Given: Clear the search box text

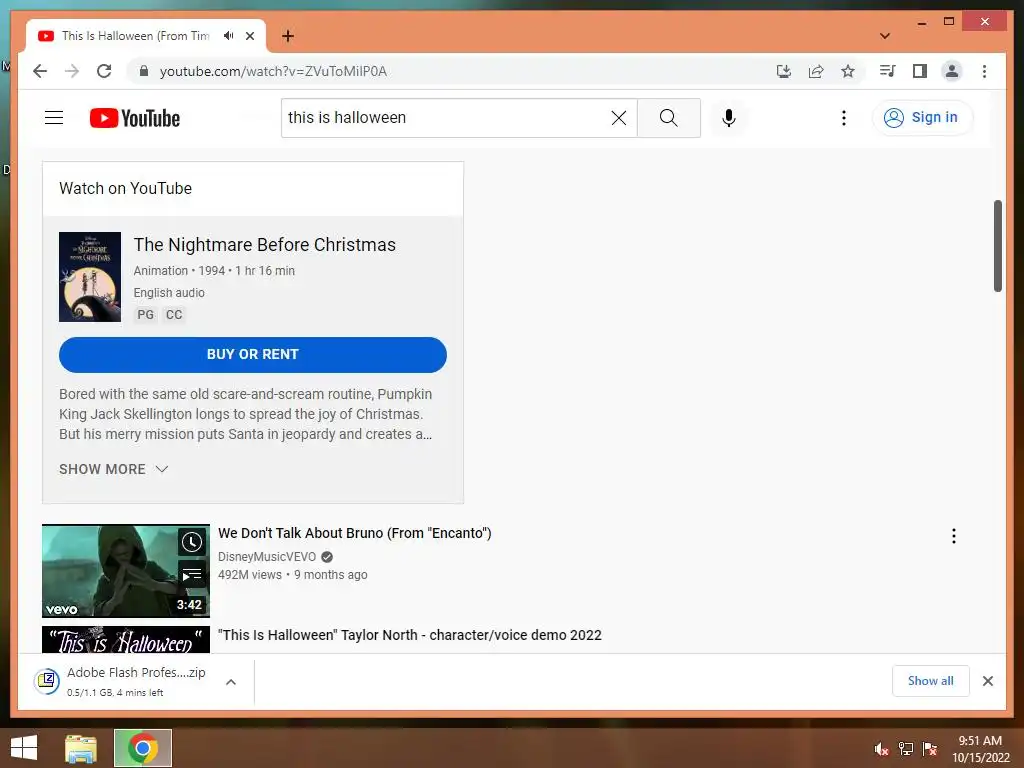Looking at the screenshot, I should click(x=618, y=118).
